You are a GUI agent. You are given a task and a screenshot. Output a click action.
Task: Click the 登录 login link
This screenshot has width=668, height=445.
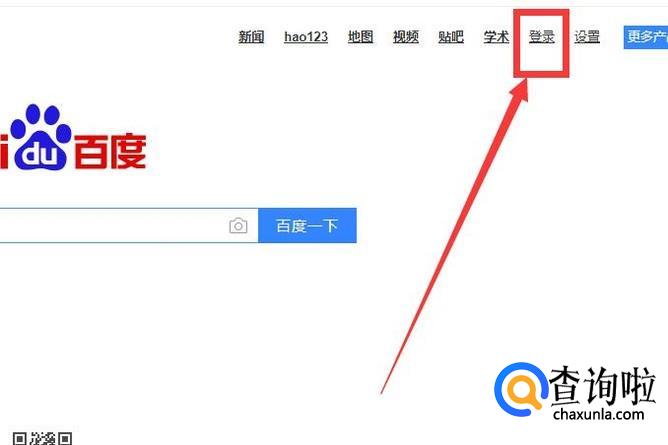click(x=541, y=37)
